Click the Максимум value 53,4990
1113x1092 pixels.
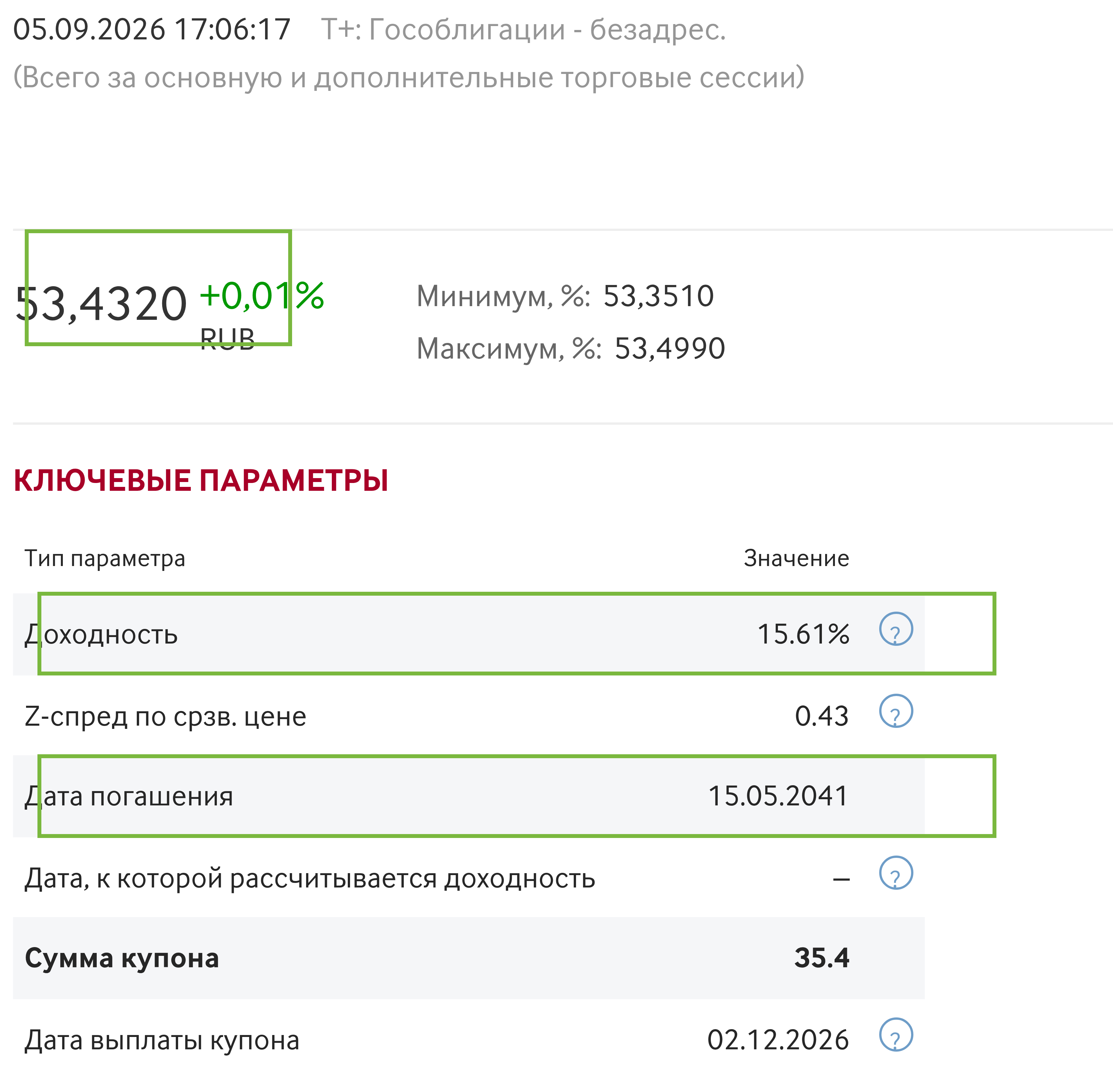pyautogui.click(x=670, y=348)
